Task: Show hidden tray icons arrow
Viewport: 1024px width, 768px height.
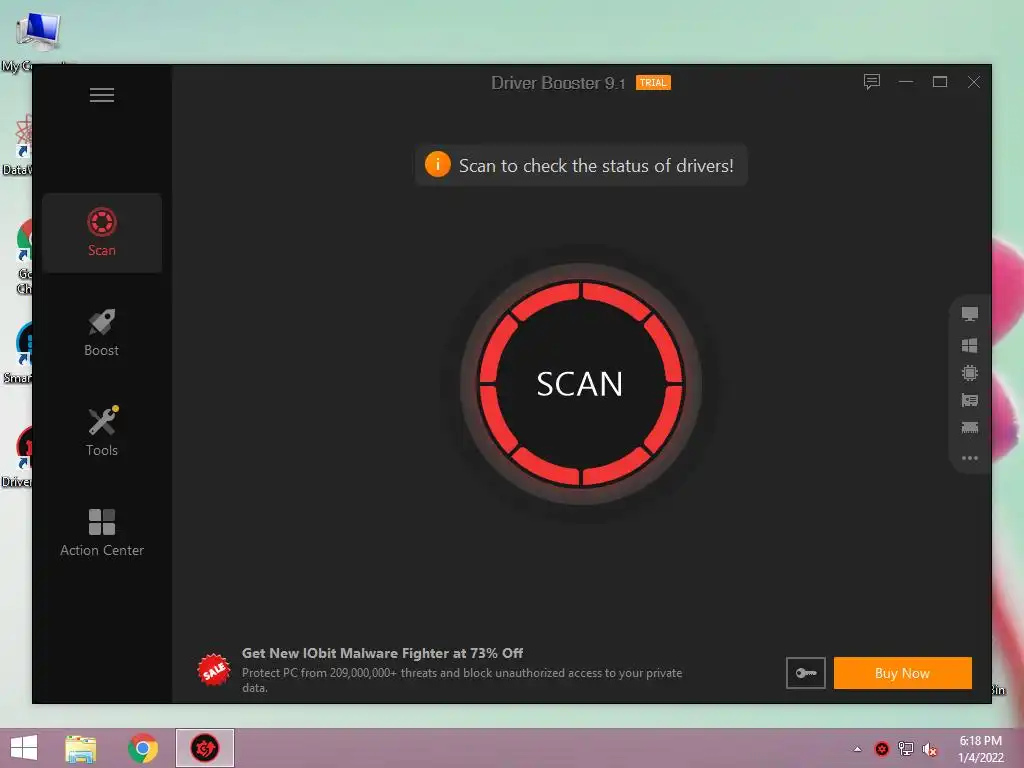Action: [857, 749]
